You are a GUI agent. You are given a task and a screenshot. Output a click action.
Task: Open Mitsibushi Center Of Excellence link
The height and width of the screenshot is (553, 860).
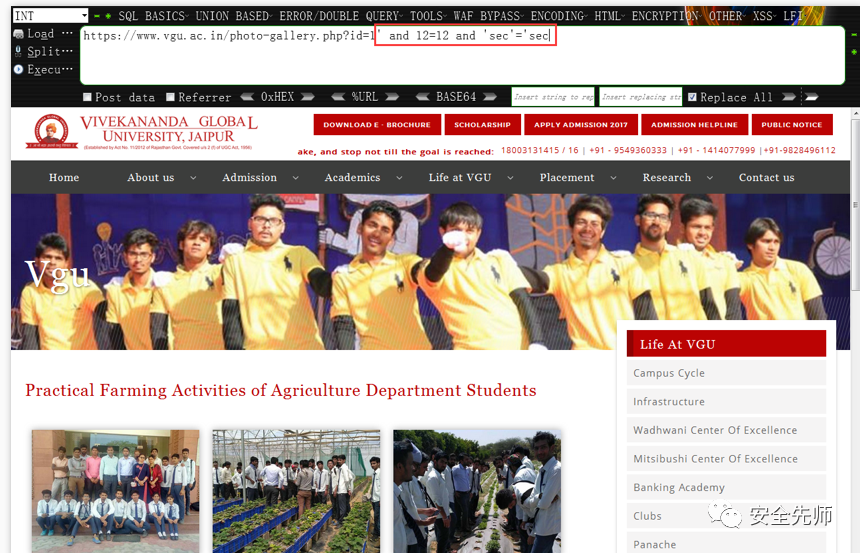click(726, 459)
